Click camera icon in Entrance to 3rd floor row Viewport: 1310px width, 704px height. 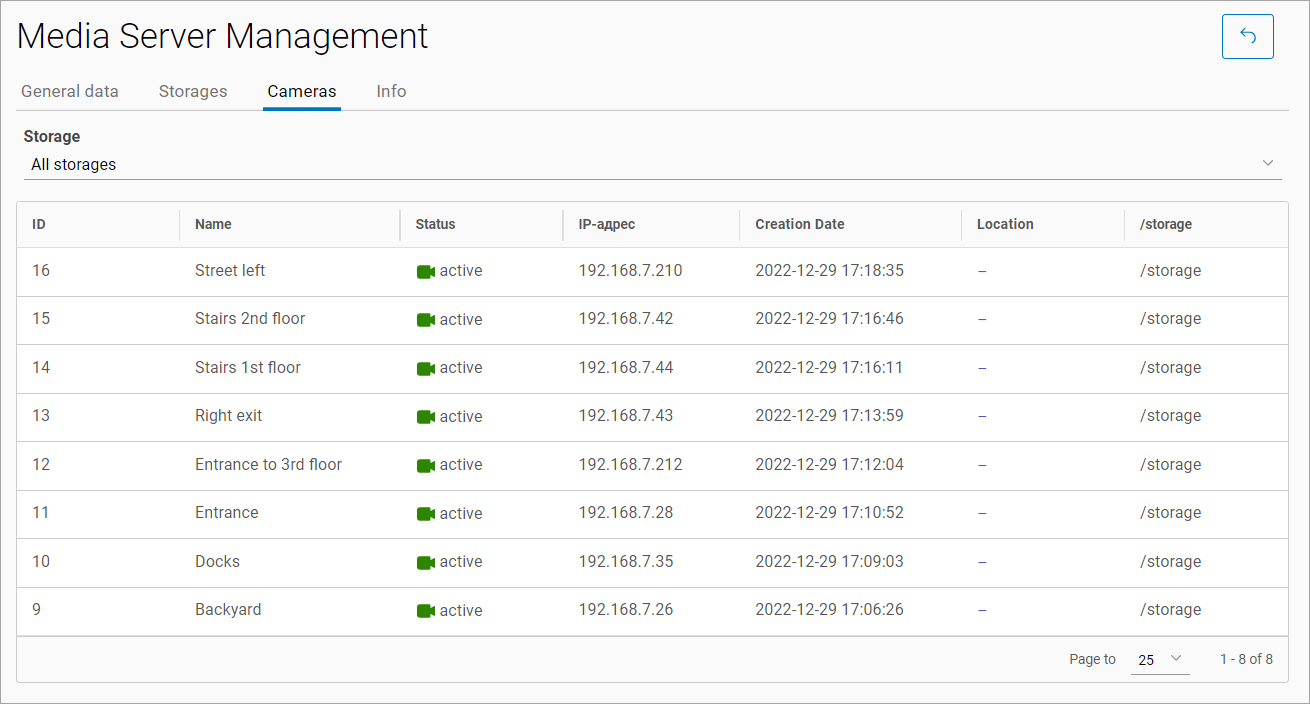tap(425, 465)
